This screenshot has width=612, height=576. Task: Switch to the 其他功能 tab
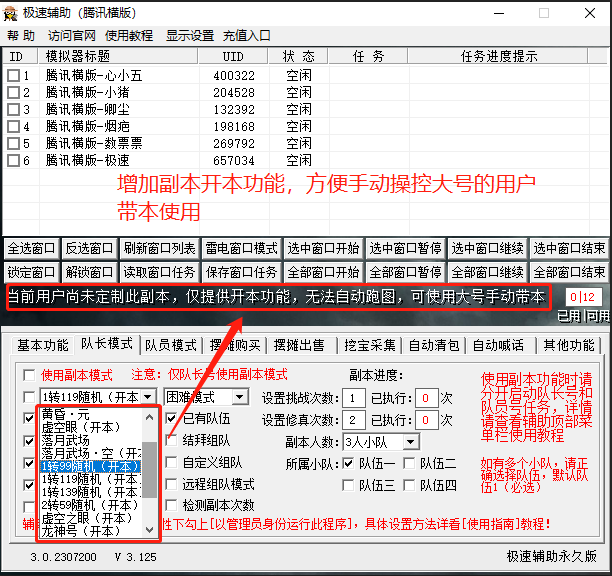click(569, 345)
